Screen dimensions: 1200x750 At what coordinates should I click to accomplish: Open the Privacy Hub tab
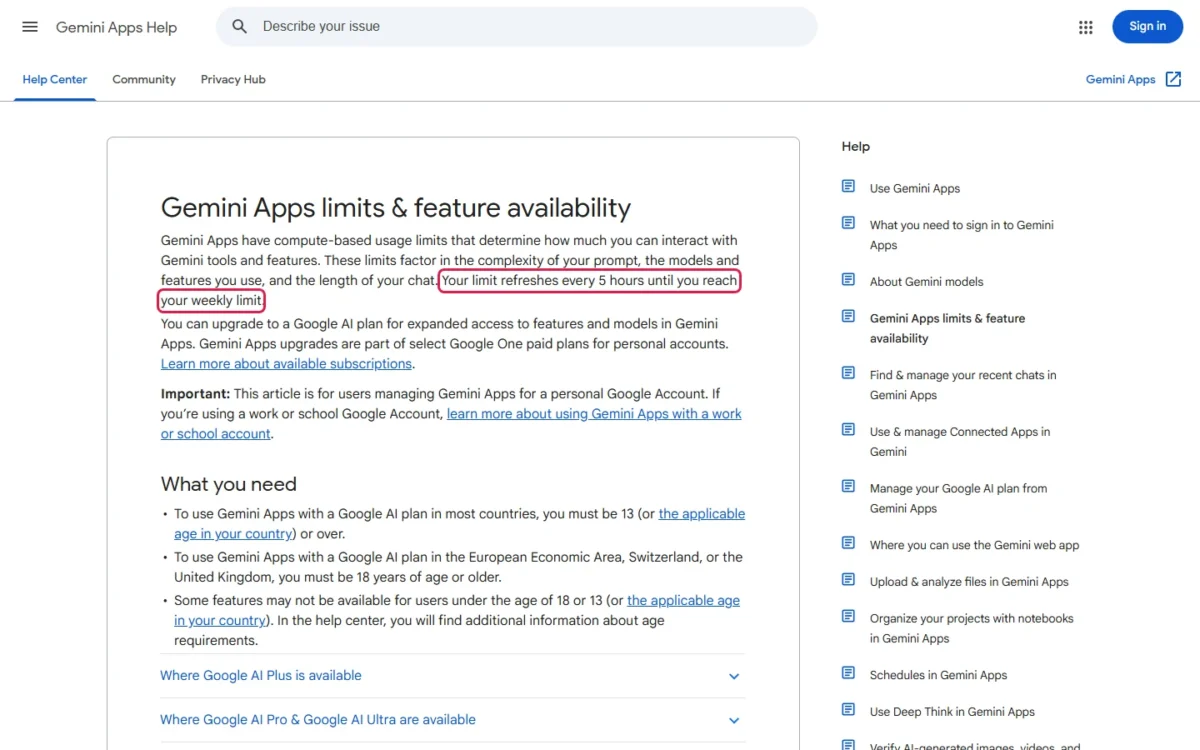tap(233, 80)
